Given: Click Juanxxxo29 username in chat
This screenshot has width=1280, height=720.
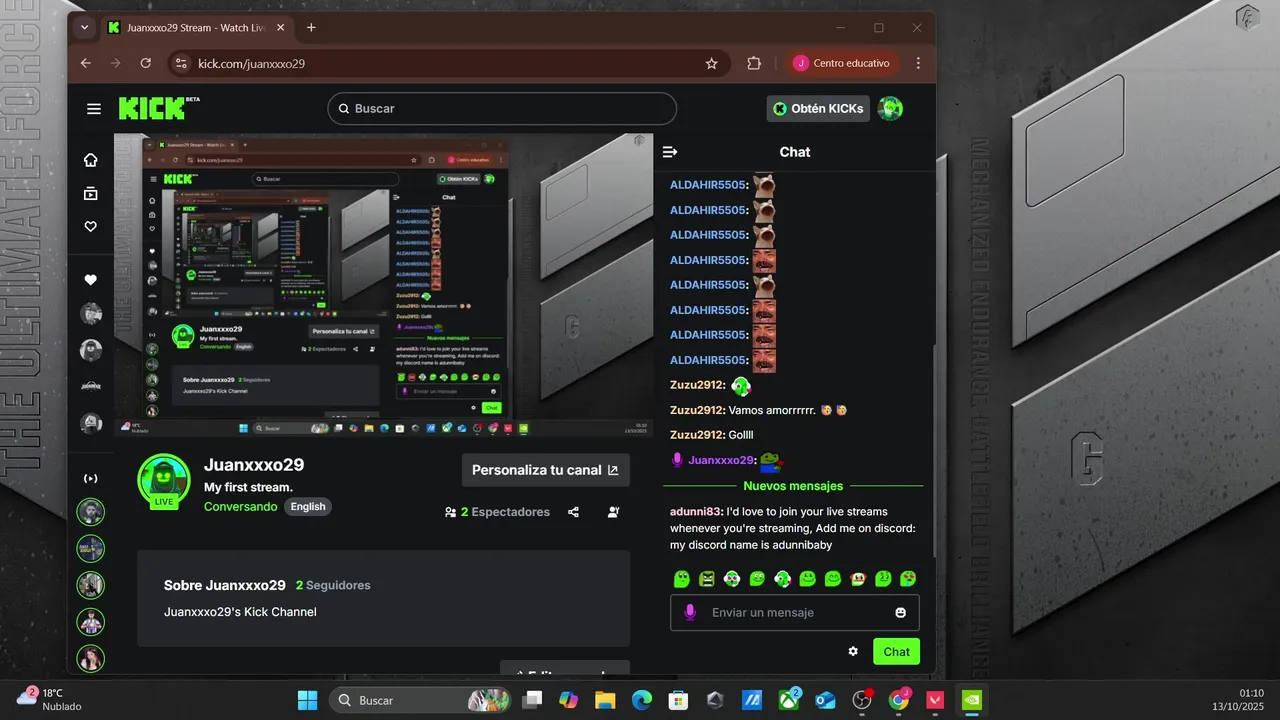Looking at the screenshot, I should tap(721, 460).
